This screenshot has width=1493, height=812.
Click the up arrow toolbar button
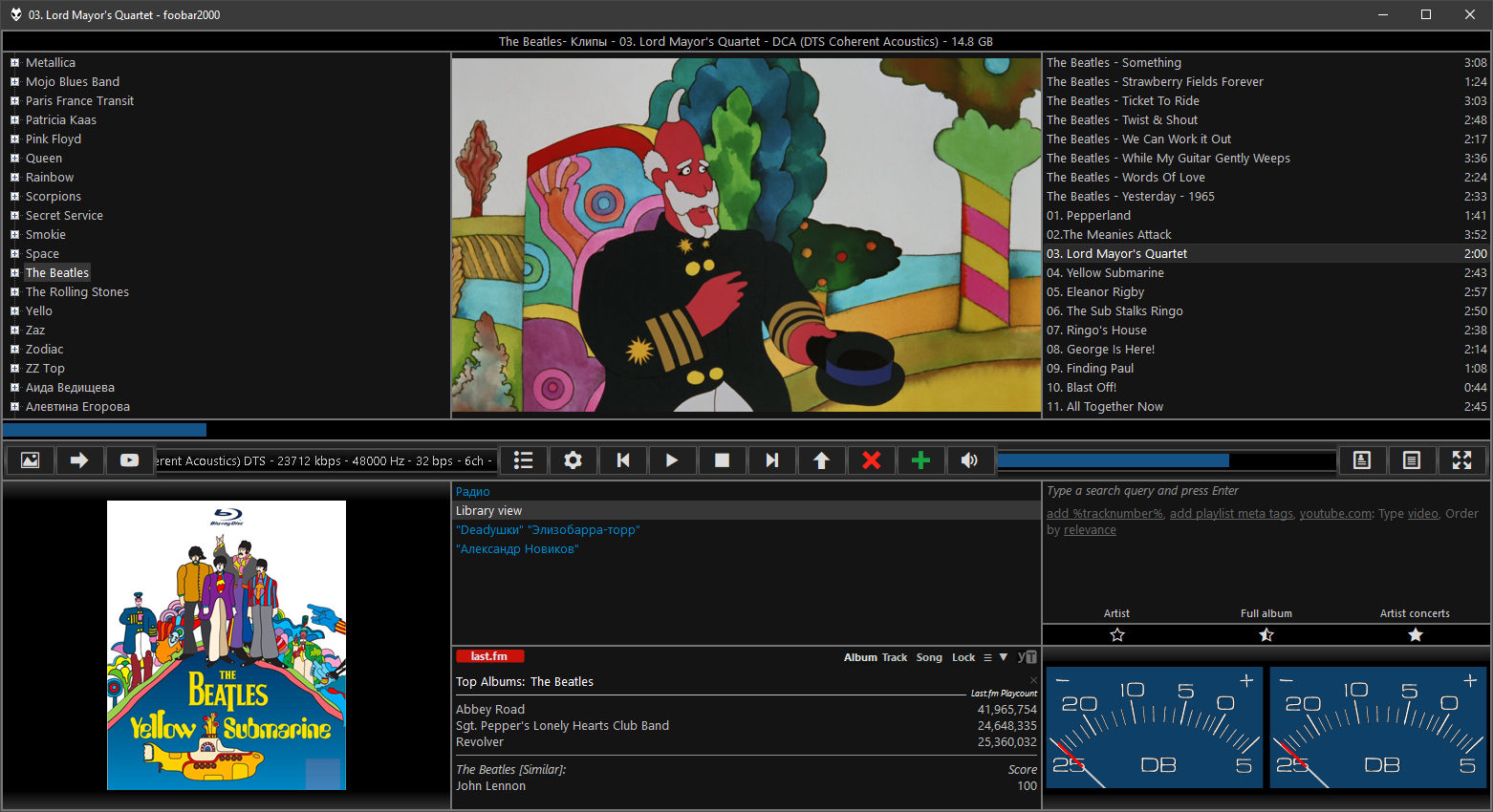tap(821, 460)
